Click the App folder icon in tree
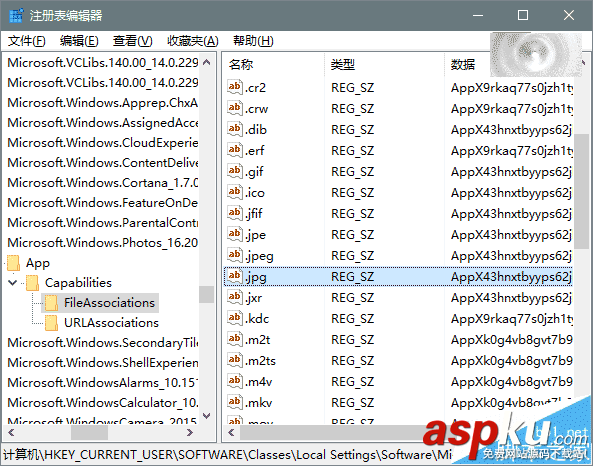This screenshot has width=593, height=466. [x=14, y=263]
